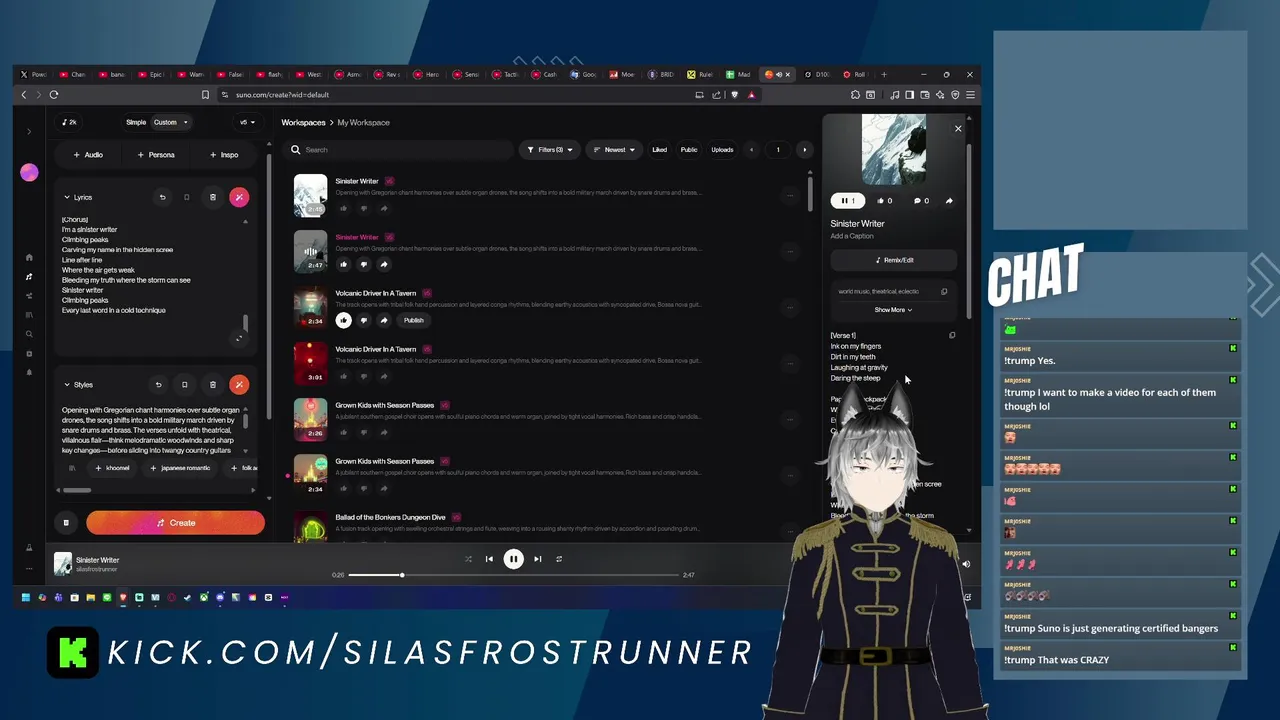This screenshot has height=720, width=1280.
Task: Like the 2:34 Volcanic Driver In A Tavern track
Action: tap(344, 320)
